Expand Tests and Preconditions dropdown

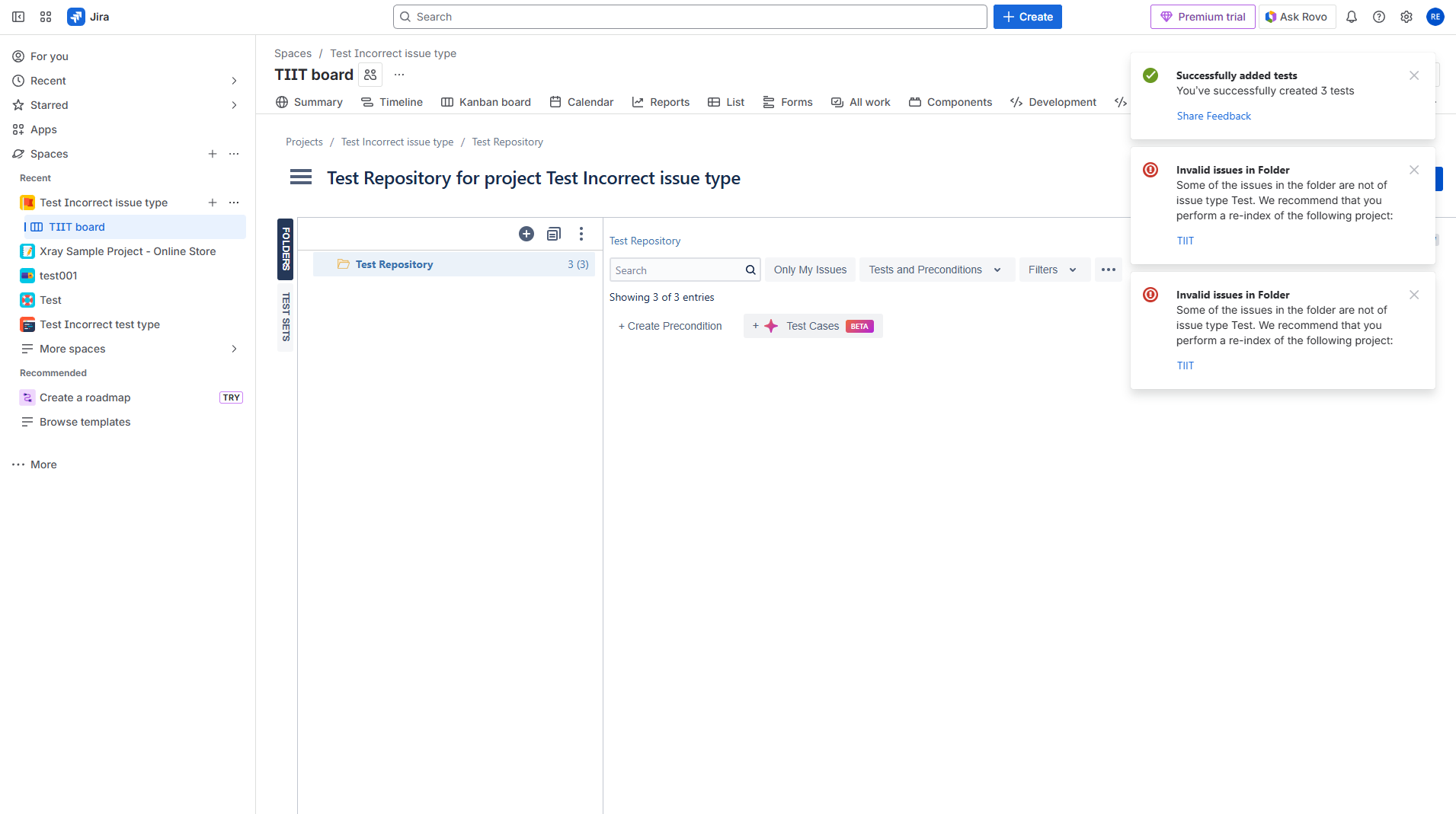(x=935, y=270)
